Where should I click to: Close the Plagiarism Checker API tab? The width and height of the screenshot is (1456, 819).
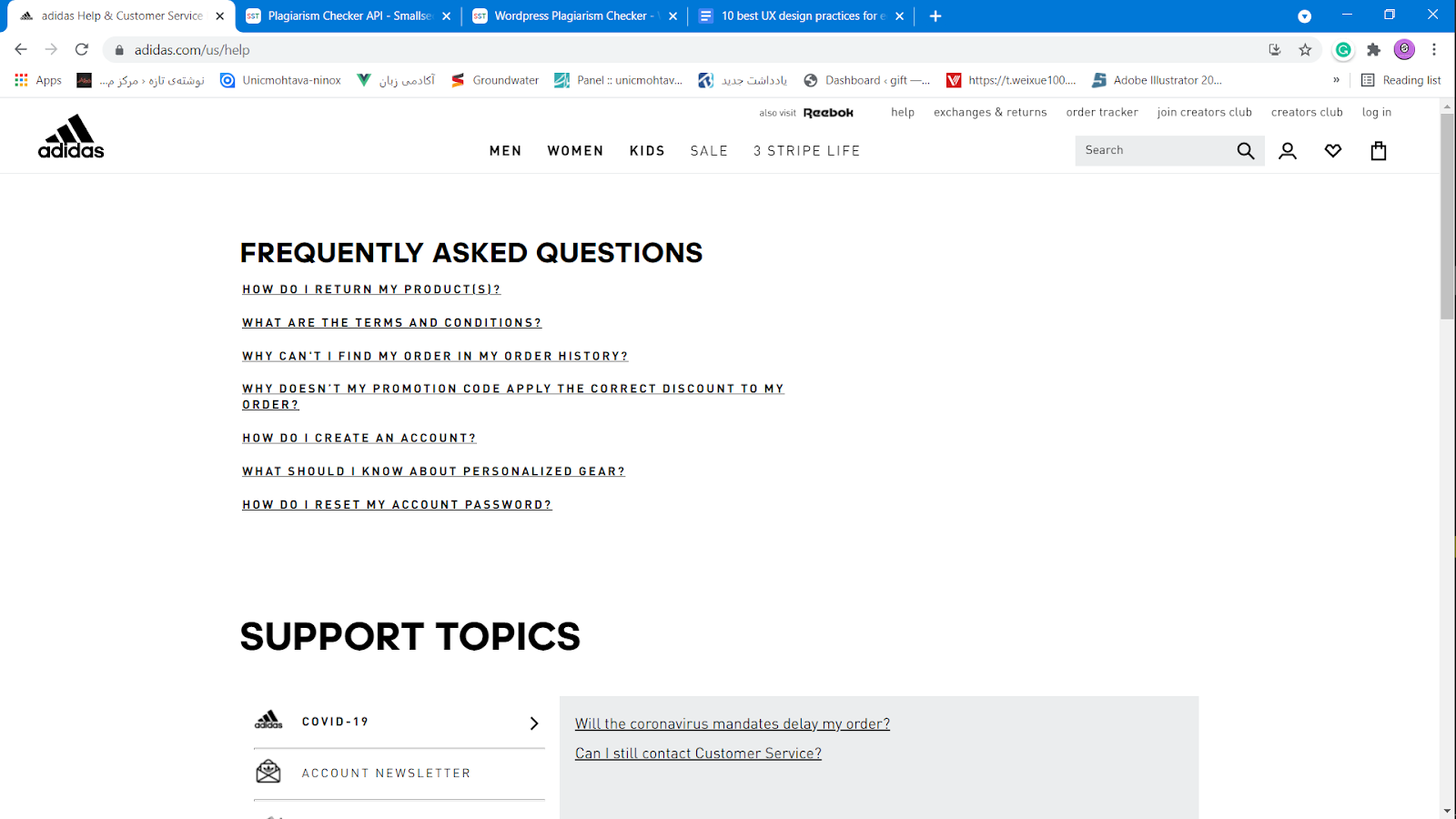pos(446,16)
